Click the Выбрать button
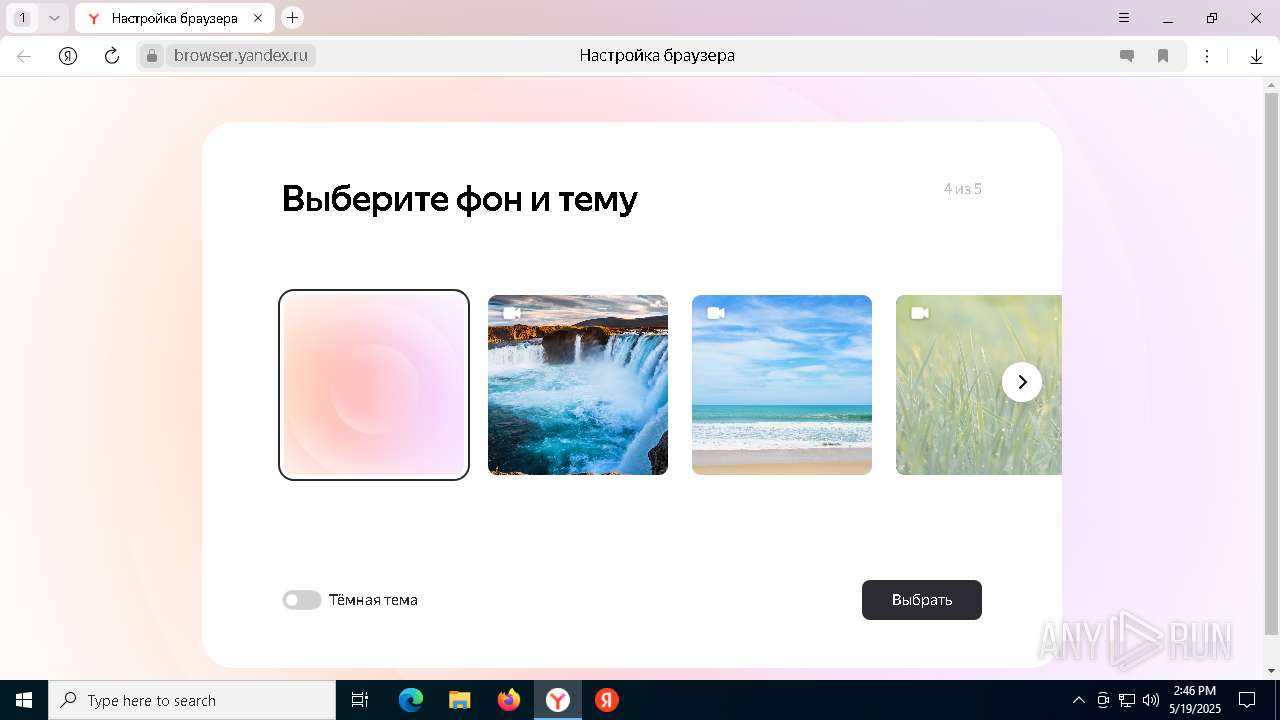The height and width of the screenshot is (720, 1280). click(922, 600)
